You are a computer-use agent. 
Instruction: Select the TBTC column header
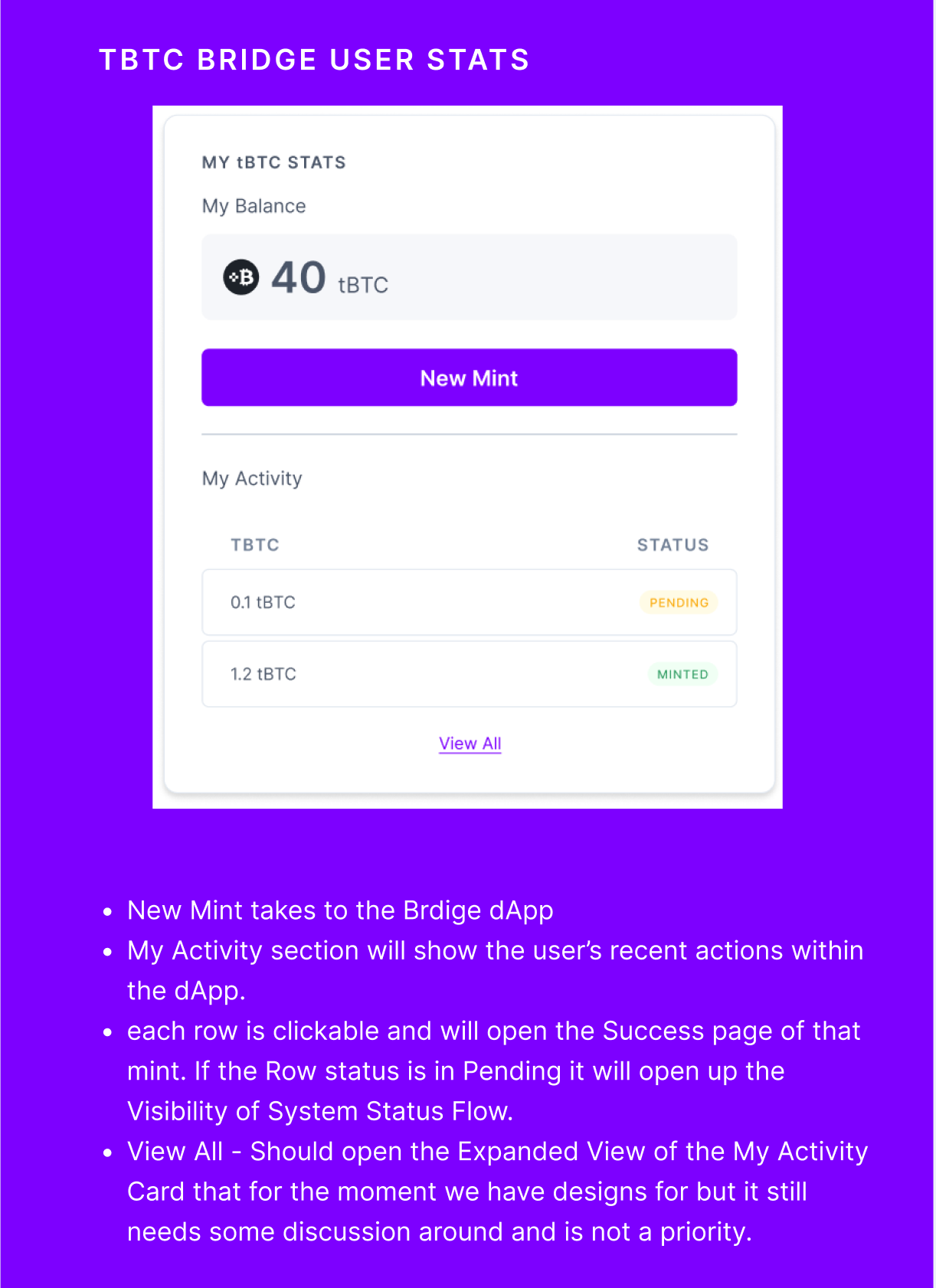pyautogui.click(x=254, y=544)
